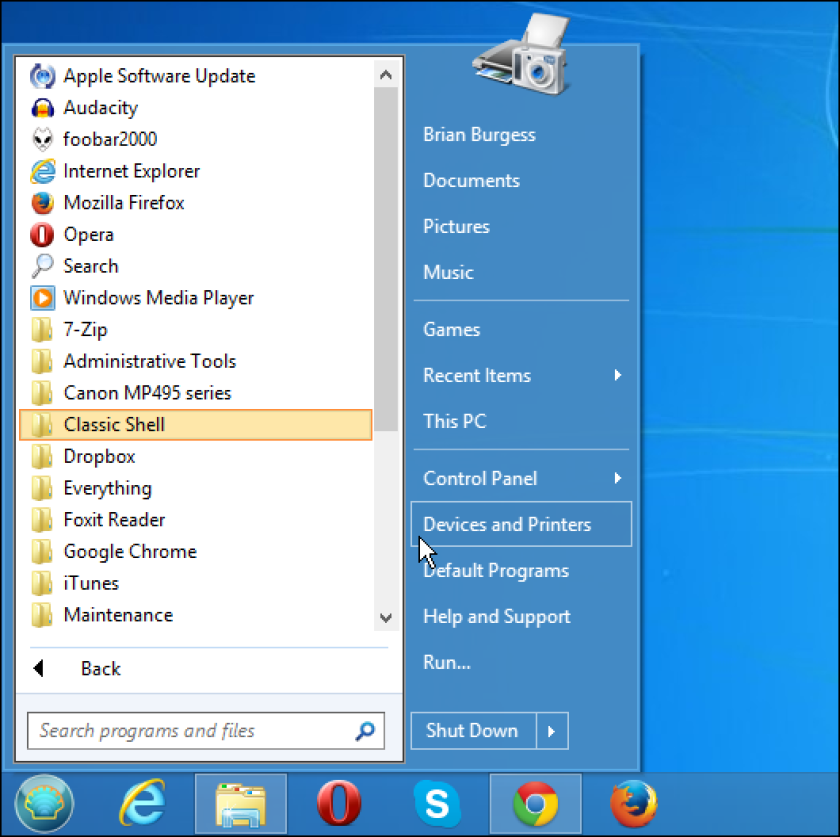The height and width of the screenshot is (837, 840).
Task: Click the program list scrollbar thumb
Action: [386, 259]
